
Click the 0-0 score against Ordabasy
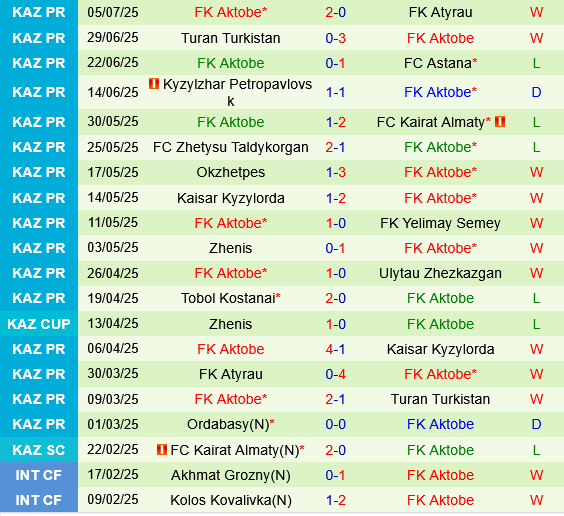click(335, 424)
